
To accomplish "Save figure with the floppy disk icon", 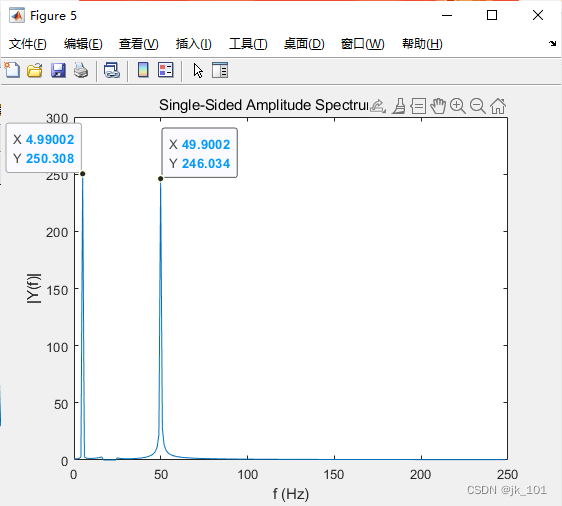I will tap(58, 70).
